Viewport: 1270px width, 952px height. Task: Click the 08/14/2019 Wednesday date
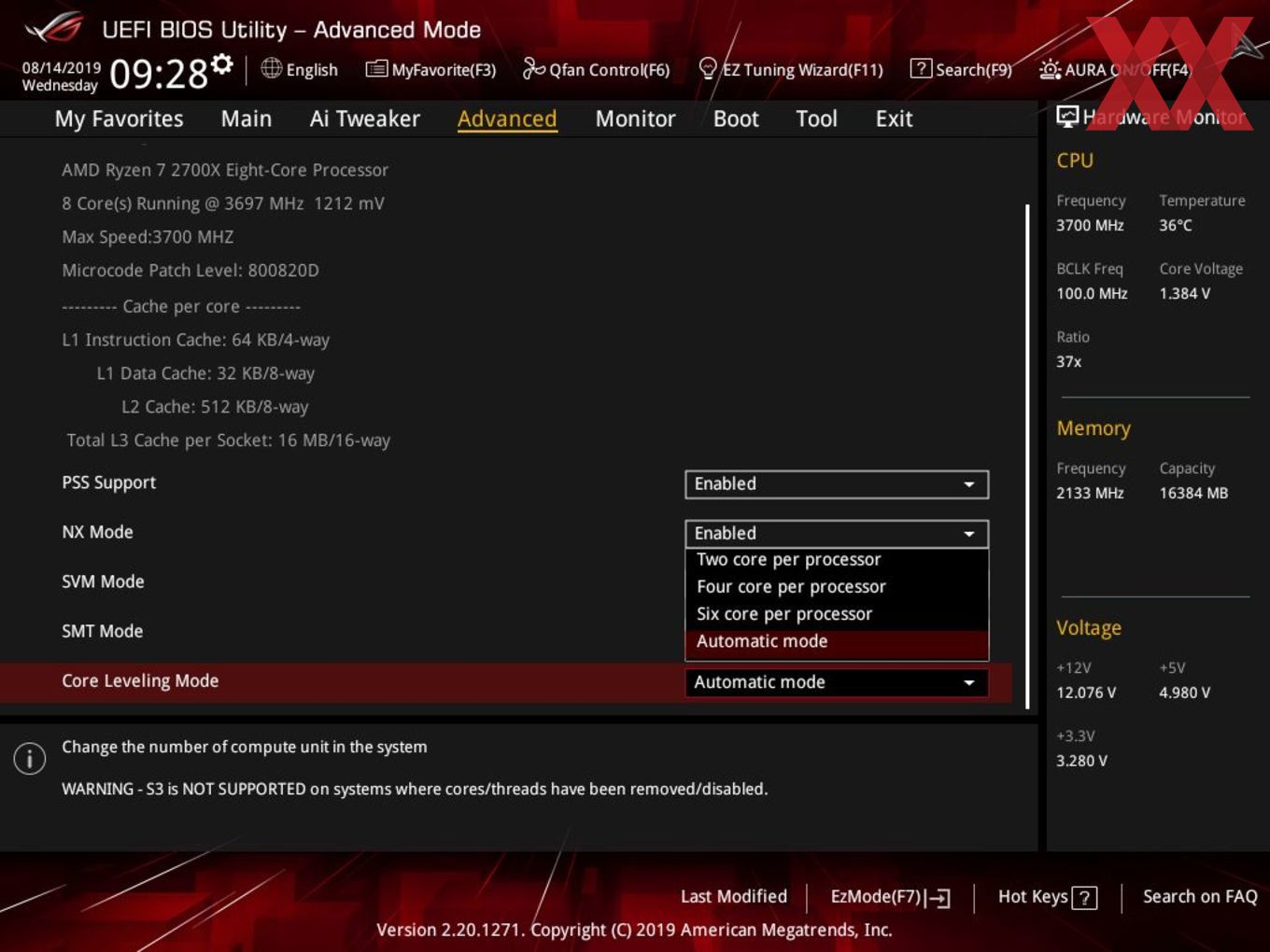pos(61,77)
